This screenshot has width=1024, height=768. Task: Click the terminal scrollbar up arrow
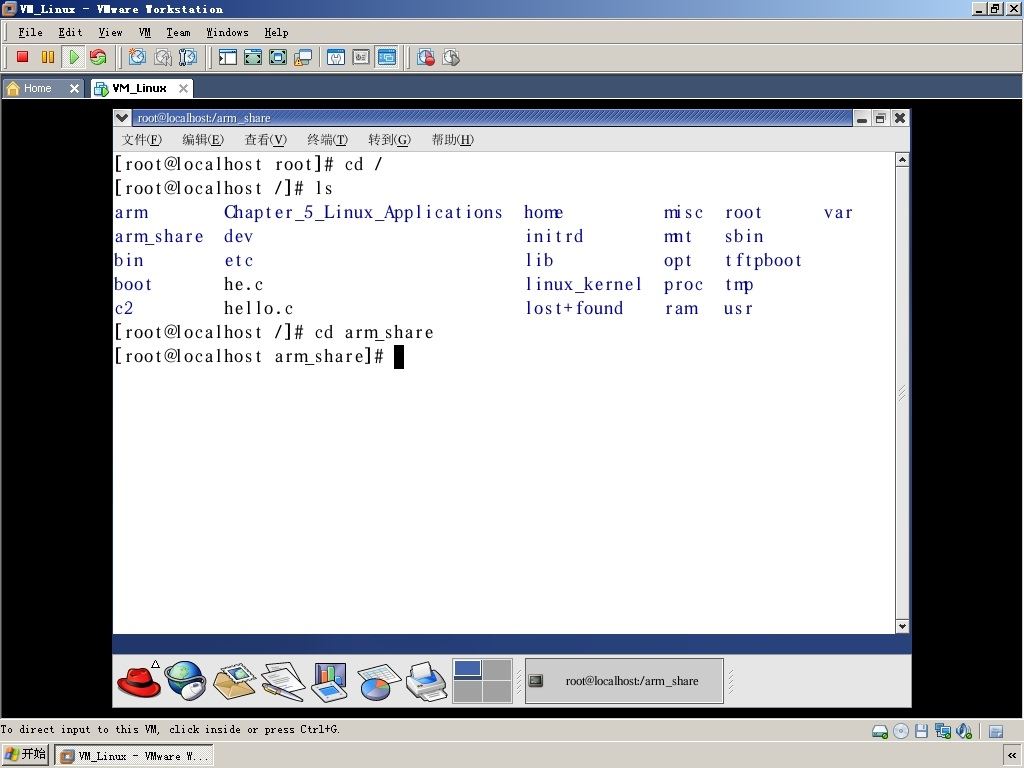point(902,159)
